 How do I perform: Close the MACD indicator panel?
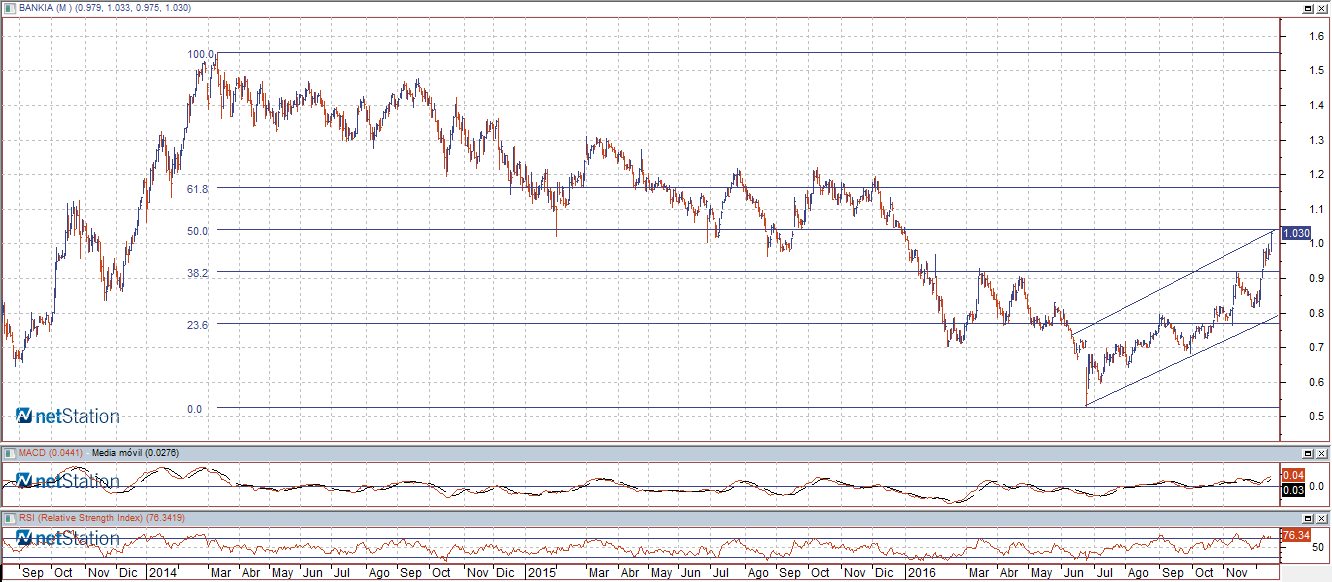pyautogui.click(x=1322, y=453)
